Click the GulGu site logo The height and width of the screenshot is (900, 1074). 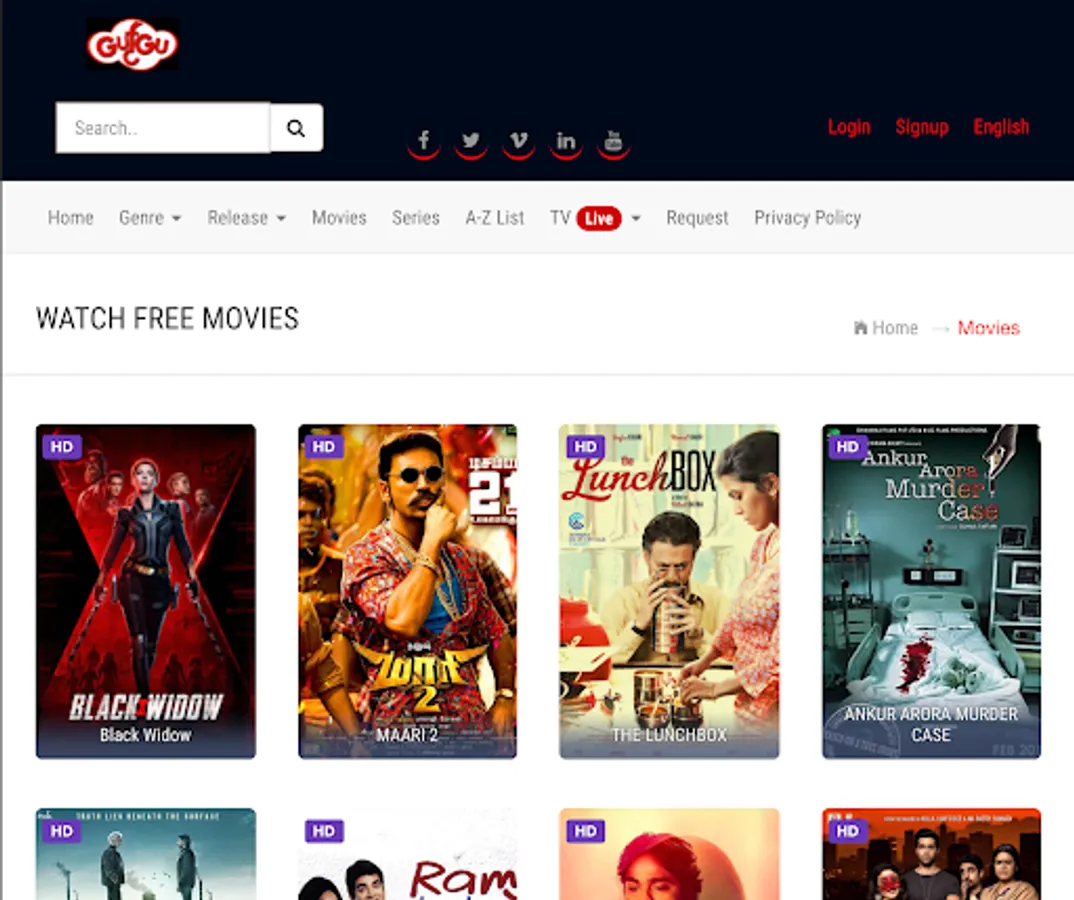click(x=132, y=45)
